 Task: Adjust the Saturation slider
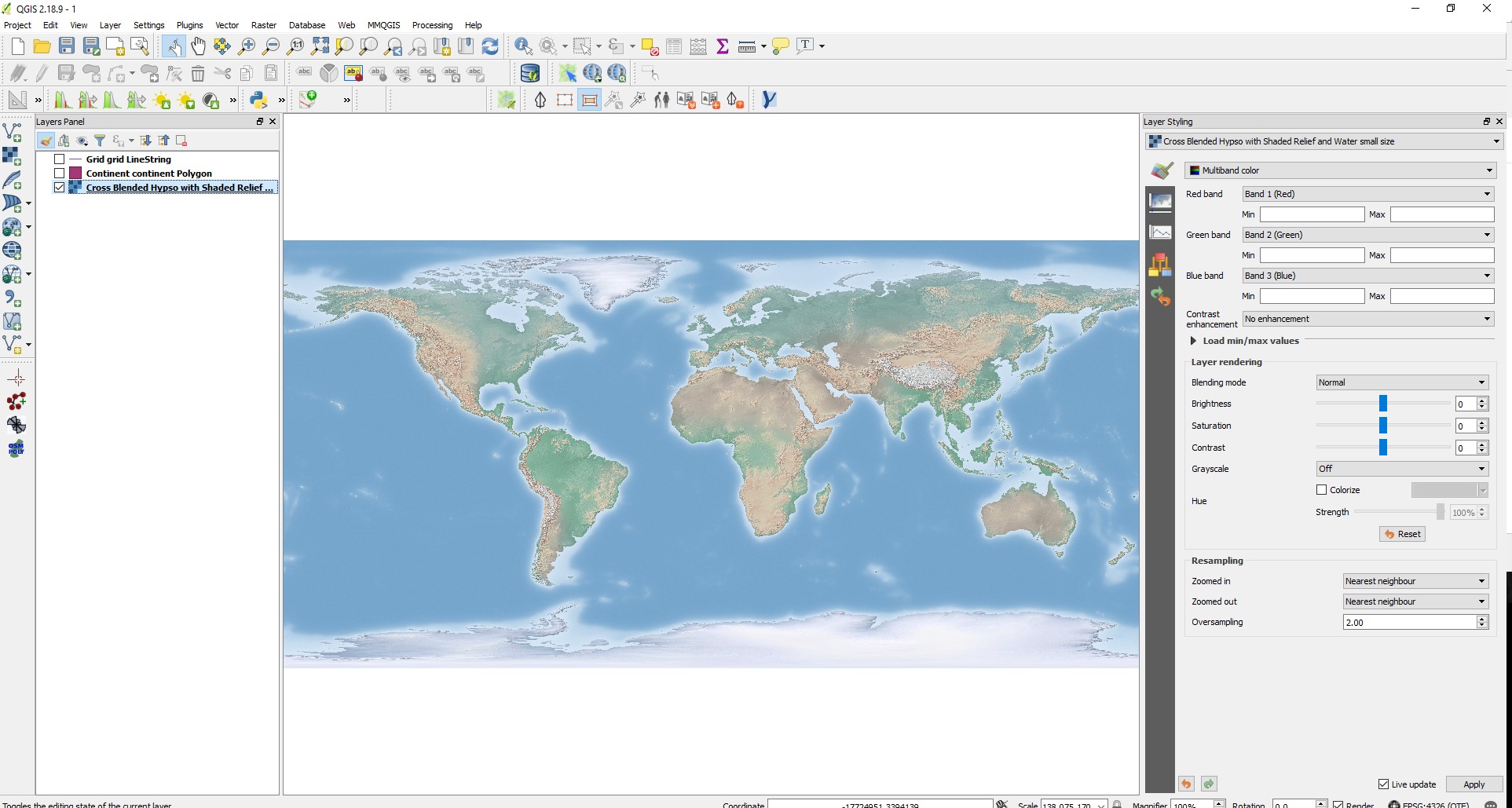click(1383, 426)
